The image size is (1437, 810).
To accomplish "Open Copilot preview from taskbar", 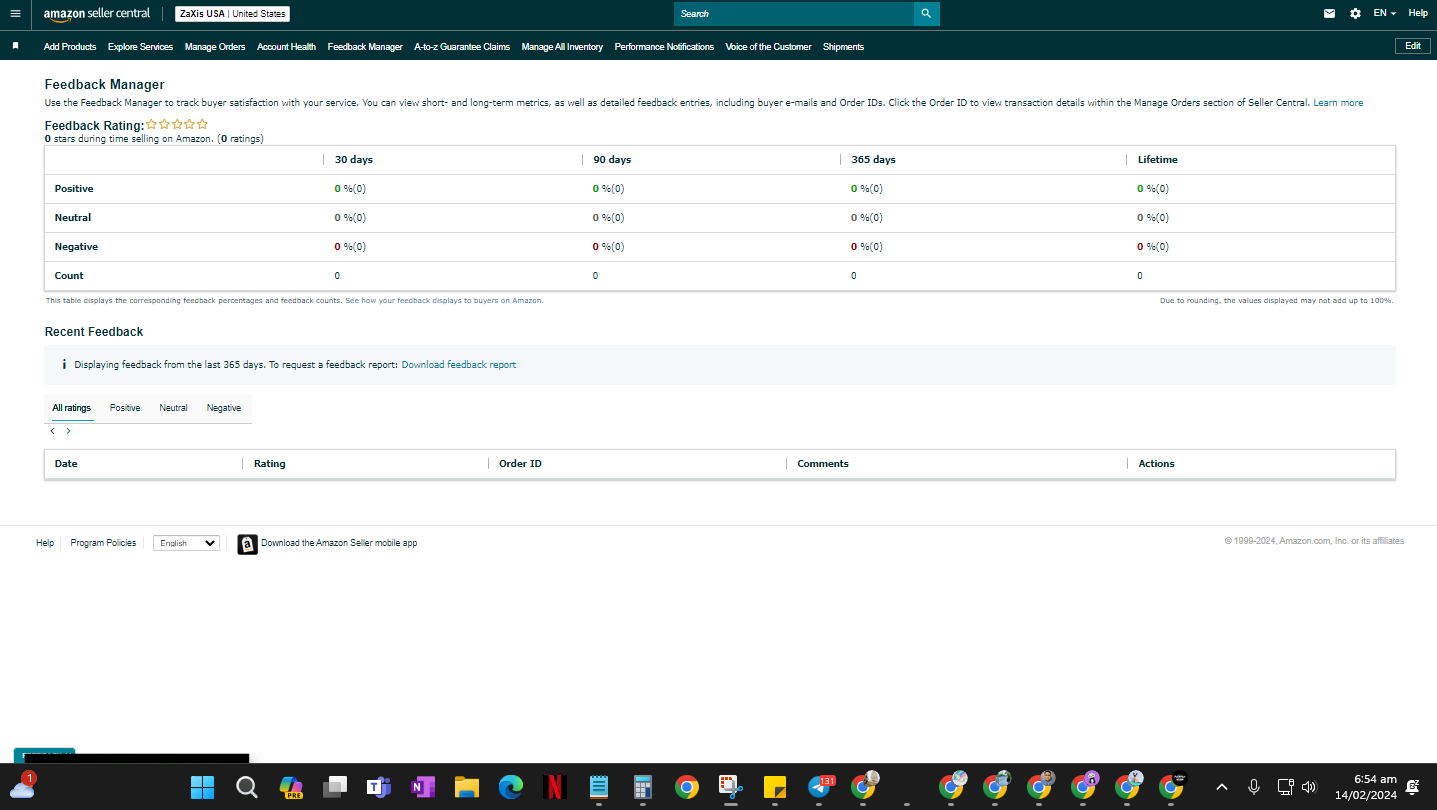I will pyautogui.click(x=291, y=787).
